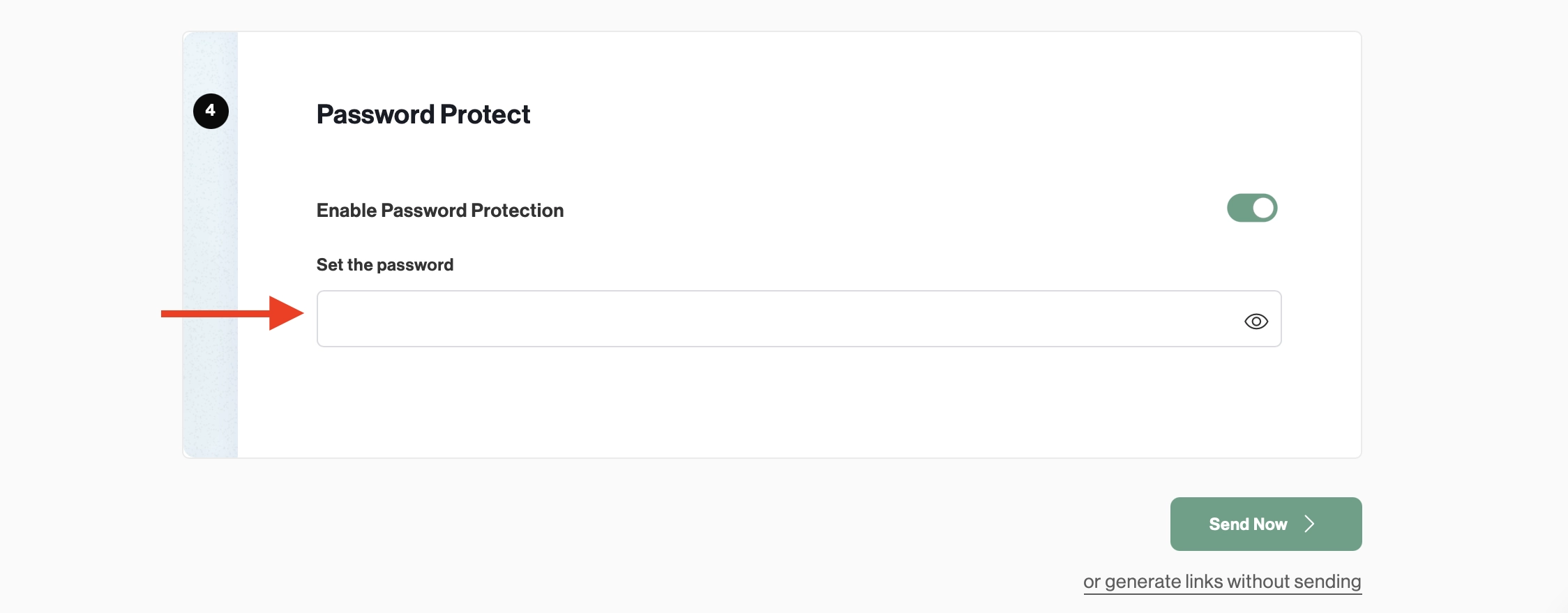Click the black numbered circle for step four

point(211,110)
